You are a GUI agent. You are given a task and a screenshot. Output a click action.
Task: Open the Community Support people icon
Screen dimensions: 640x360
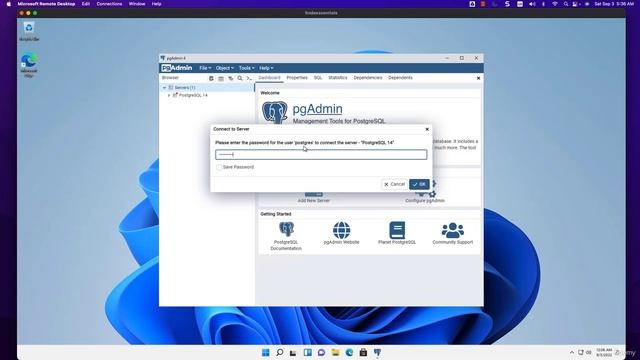453,230
